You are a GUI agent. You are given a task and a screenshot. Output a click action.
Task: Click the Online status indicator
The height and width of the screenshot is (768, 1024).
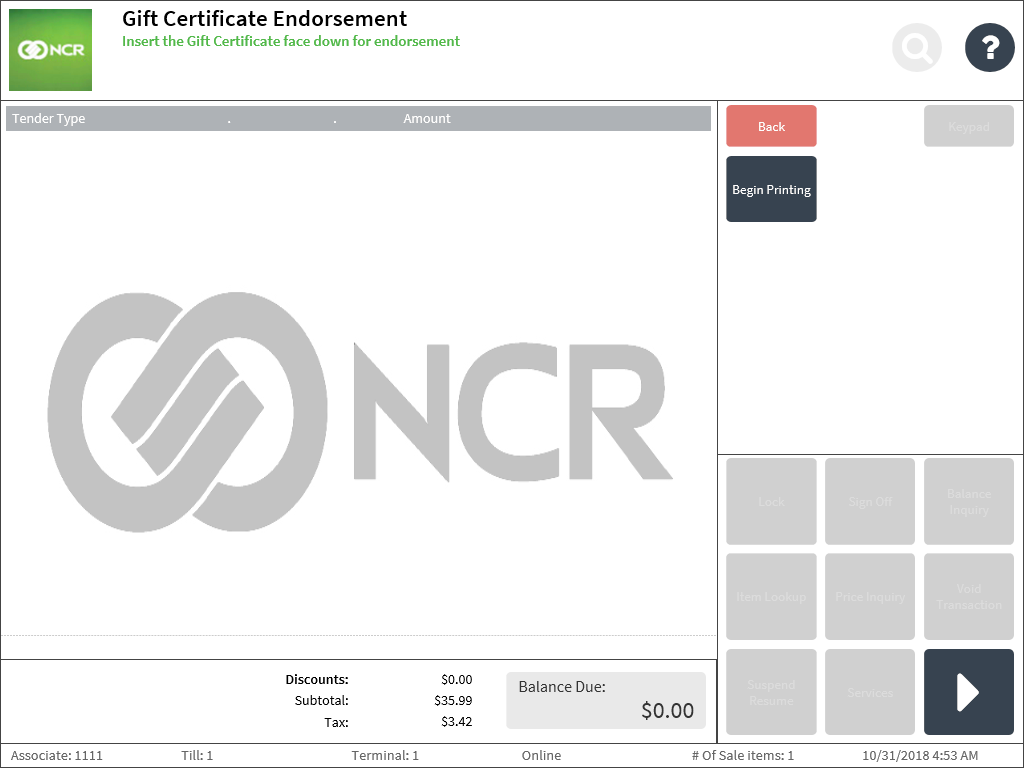[x=541, y=756]
